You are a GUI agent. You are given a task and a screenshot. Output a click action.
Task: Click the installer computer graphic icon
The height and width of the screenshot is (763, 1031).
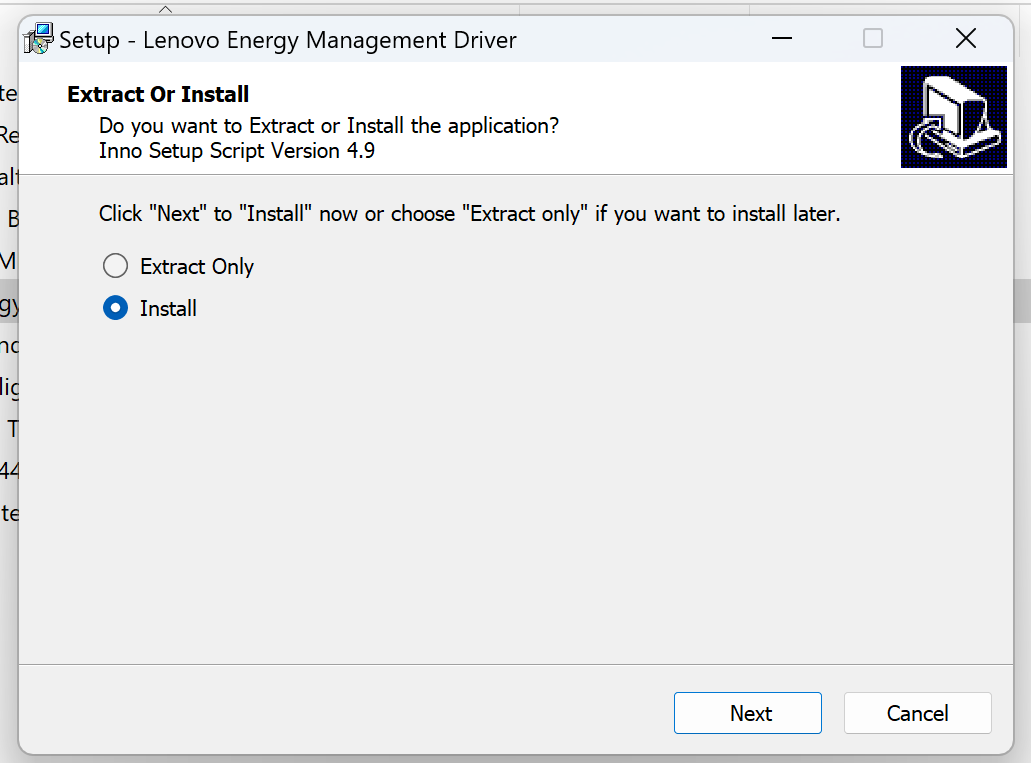(953, 117)
